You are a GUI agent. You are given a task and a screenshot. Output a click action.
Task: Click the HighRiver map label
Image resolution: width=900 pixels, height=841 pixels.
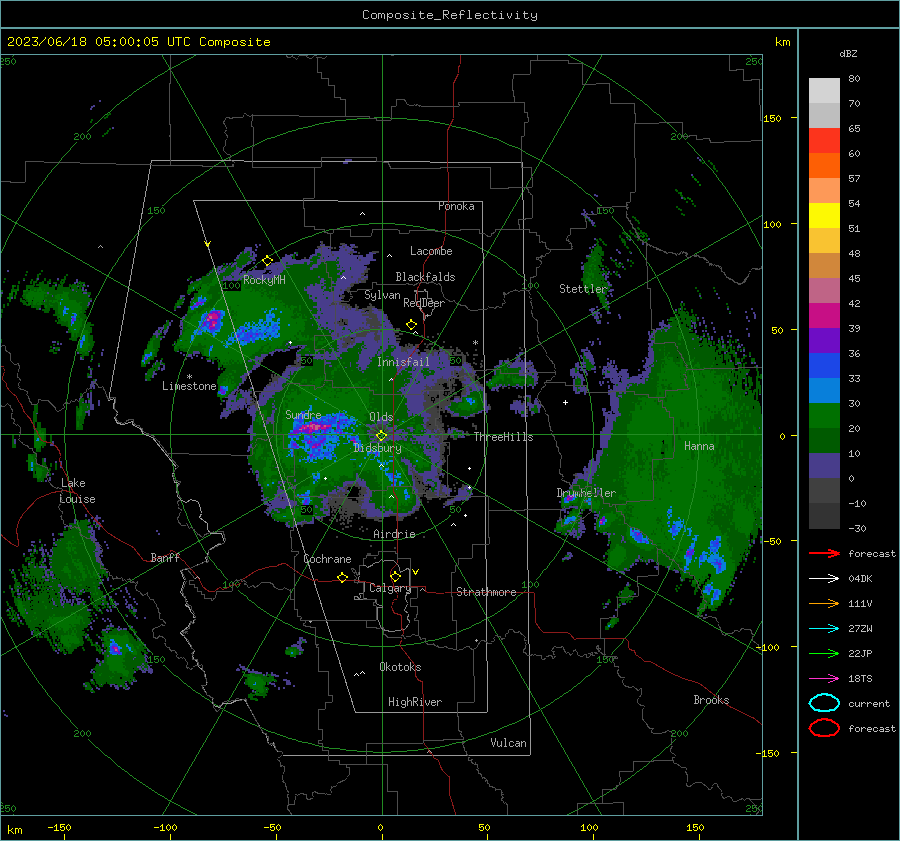415,702
